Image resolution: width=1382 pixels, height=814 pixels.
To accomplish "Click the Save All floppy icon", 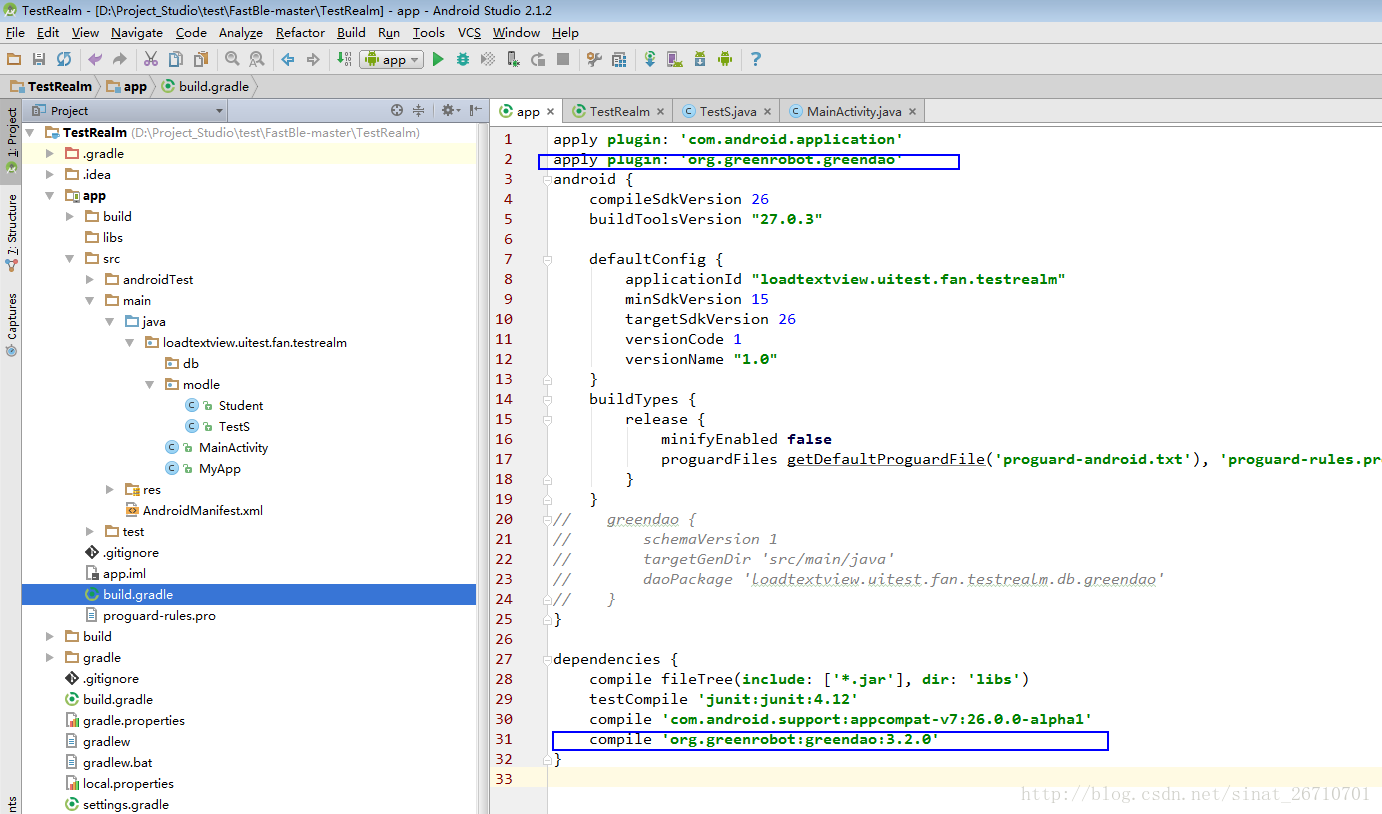I will click(39, 60).
